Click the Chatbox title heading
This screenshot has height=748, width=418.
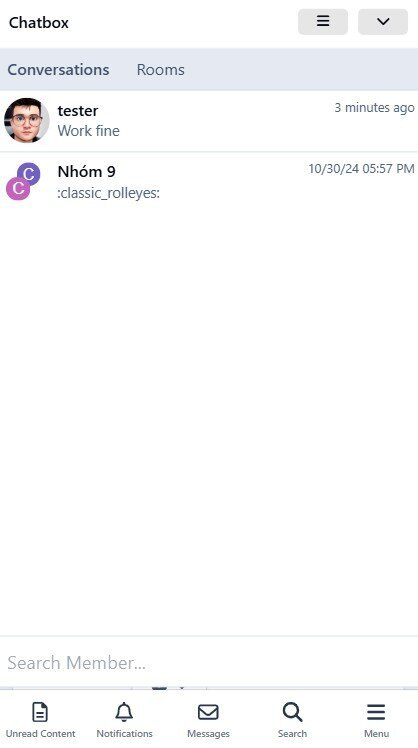click(39, 22)
